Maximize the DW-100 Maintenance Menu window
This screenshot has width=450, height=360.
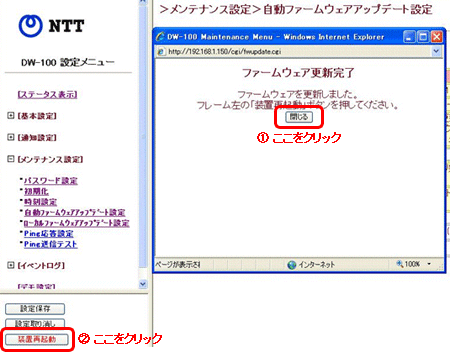click(x=423, y=37)
